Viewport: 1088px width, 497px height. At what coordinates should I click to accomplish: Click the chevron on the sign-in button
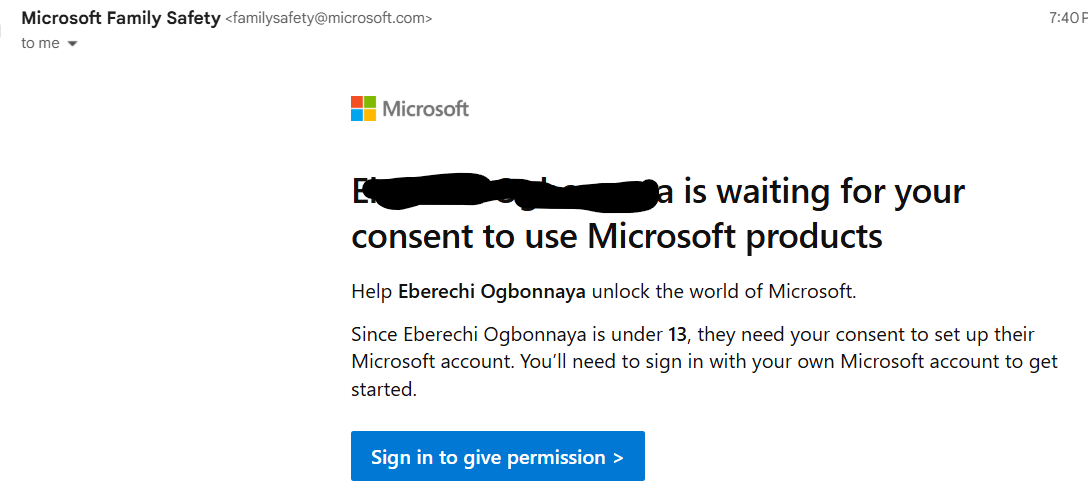point(618,457)
